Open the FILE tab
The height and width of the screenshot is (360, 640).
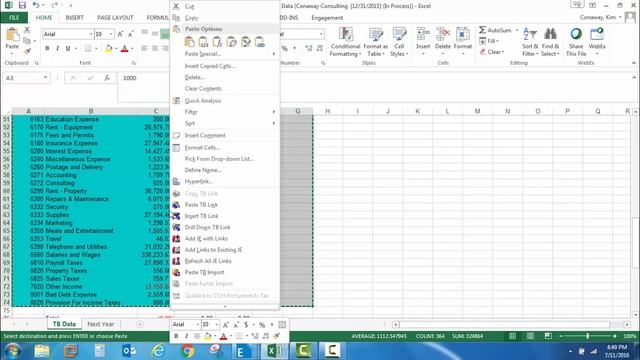point(14,18)
